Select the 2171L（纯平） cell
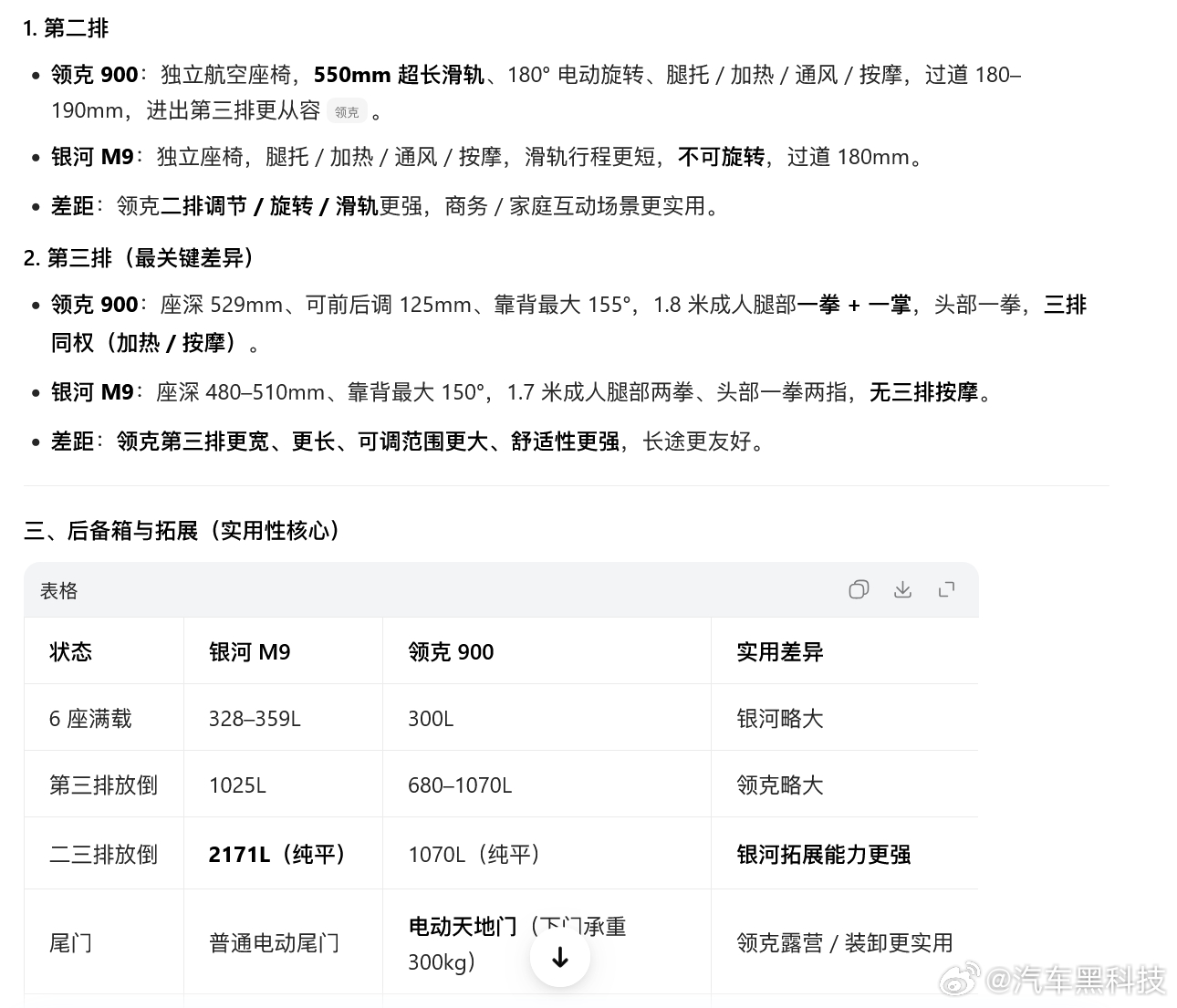 pyautogui.click(x=277, y=854)
